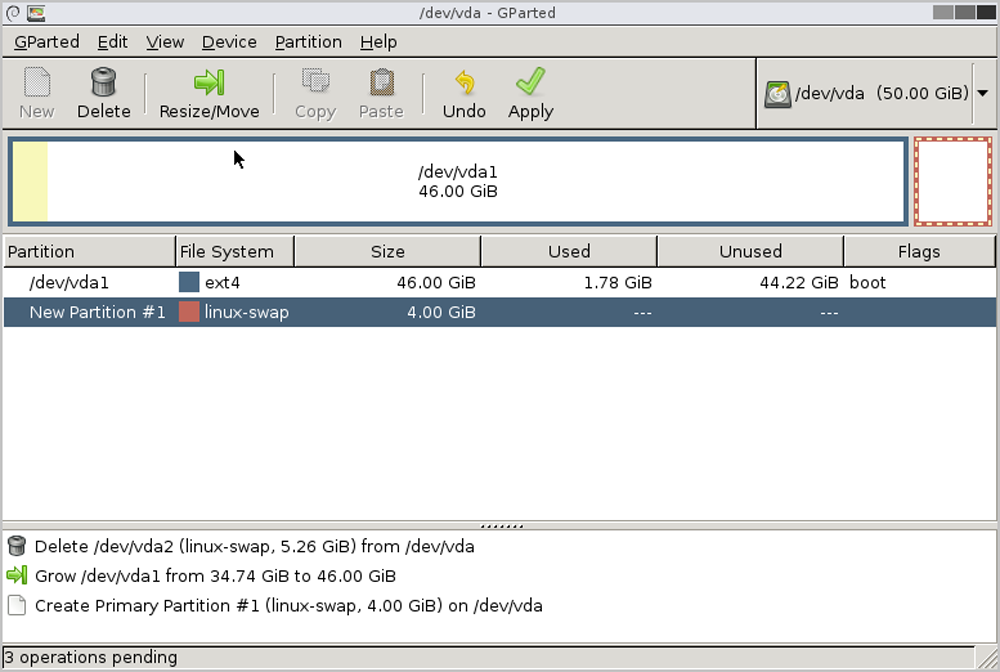The image size is (1000, 672).
Task: Open the View menu
Action: [x=165, y=42]
